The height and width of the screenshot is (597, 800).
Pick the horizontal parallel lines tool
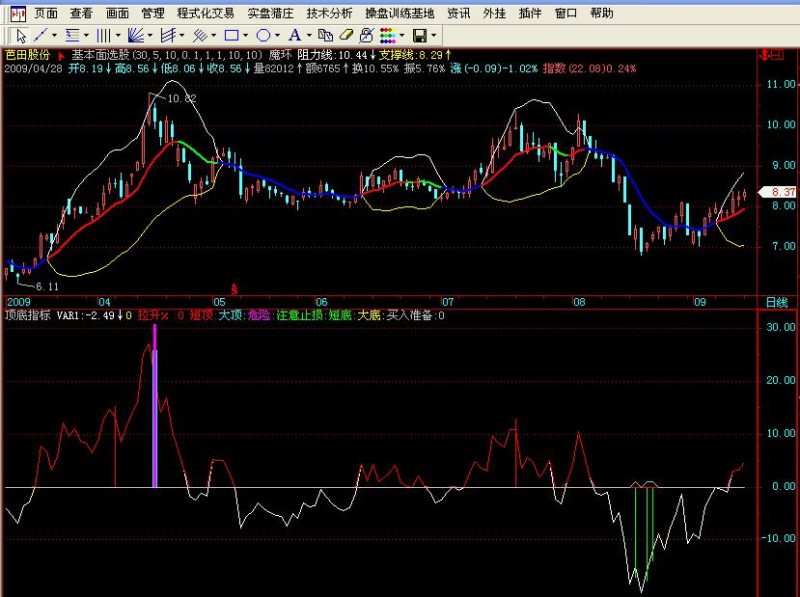point(72,36)
